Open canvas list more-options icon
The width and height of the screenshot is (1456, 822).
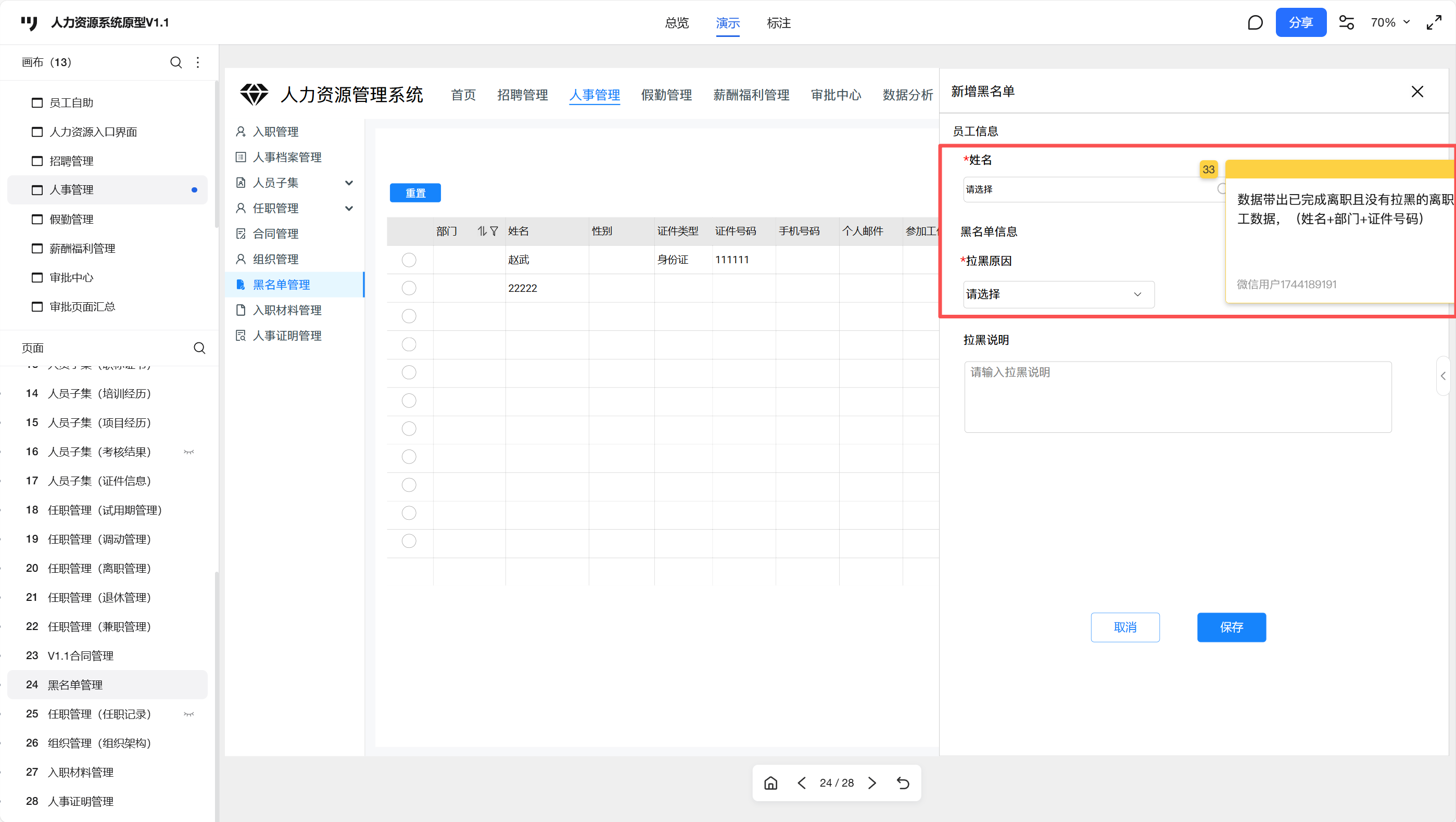(x=198, y=62)
